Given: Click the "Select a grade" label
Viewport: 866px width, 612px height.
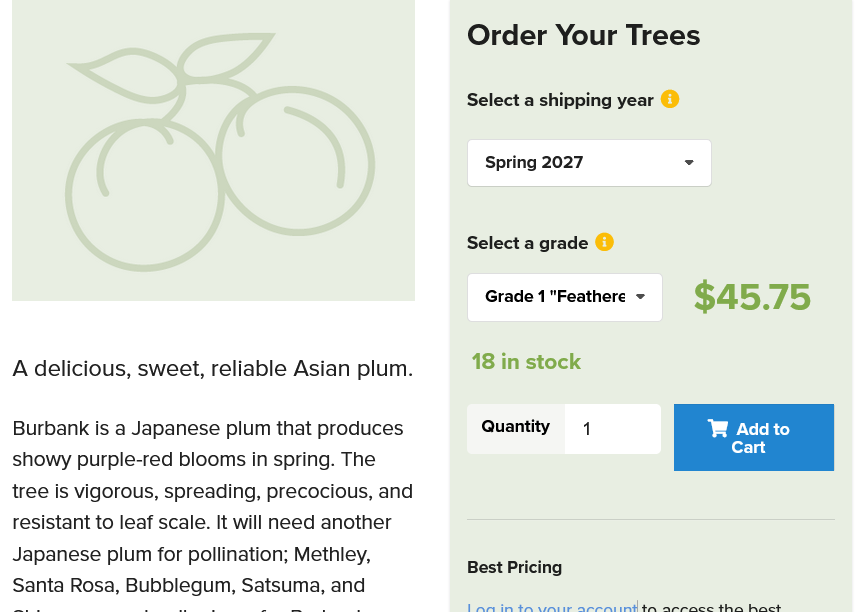Looking at the screenshot, I should pyautogui.click(x=527, y=243).
